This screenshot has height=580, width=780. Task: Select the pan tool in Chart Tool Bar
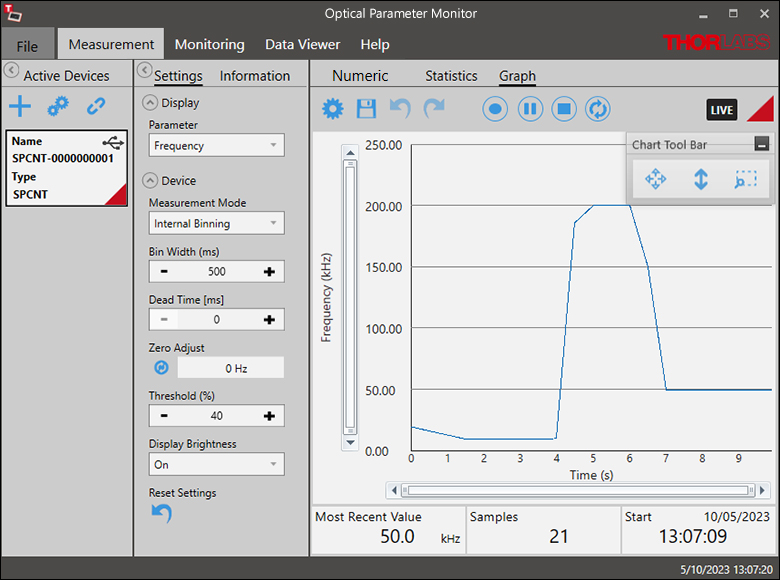[656, 179]
